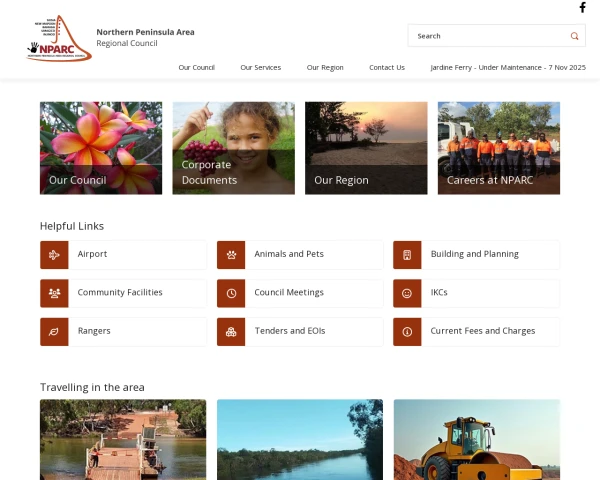
Task: Click the Current Fees and Charges info icon
Action: [x=407, y=331]
